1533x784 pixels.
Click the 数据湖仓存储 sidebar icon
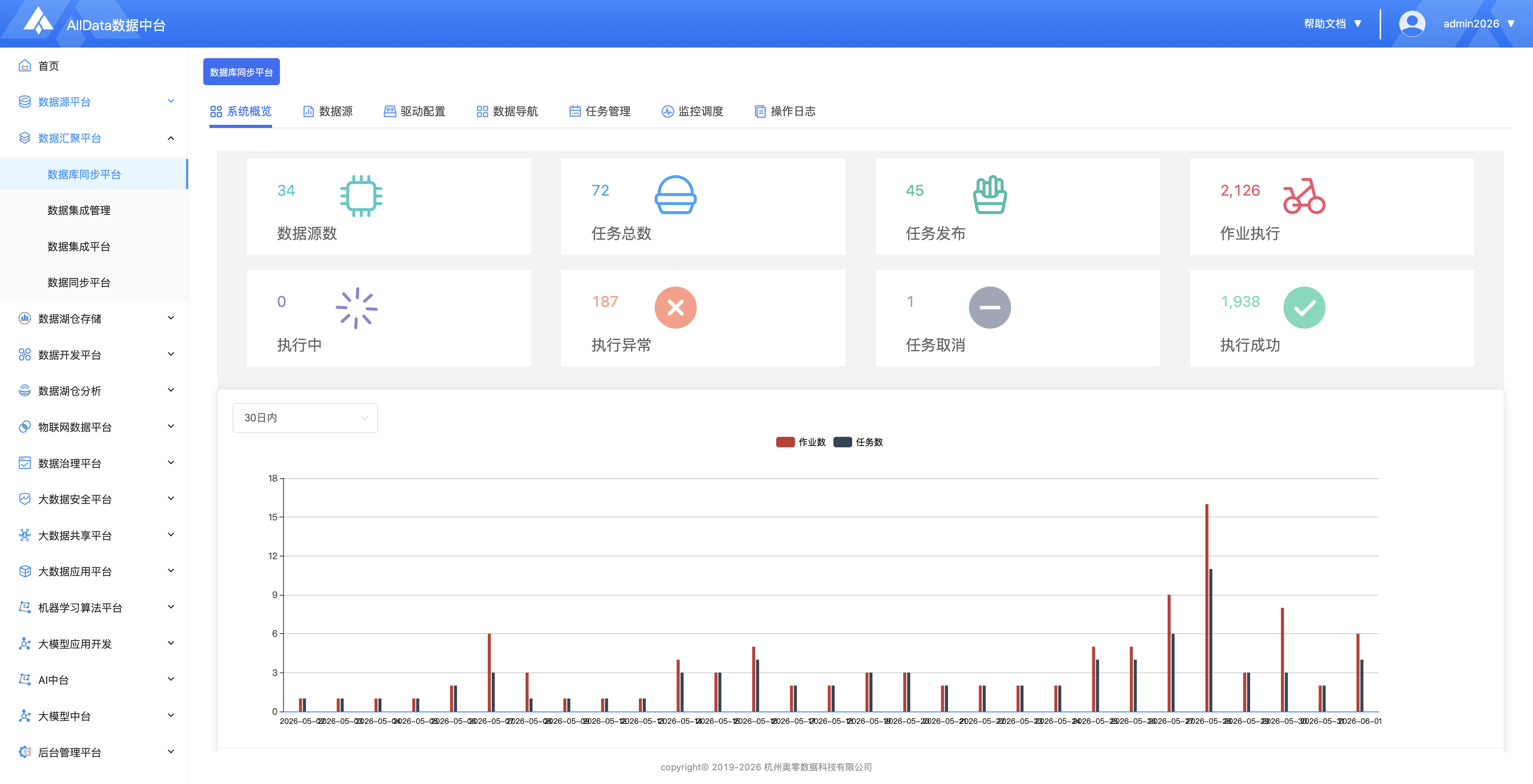[x=24, y=318]
